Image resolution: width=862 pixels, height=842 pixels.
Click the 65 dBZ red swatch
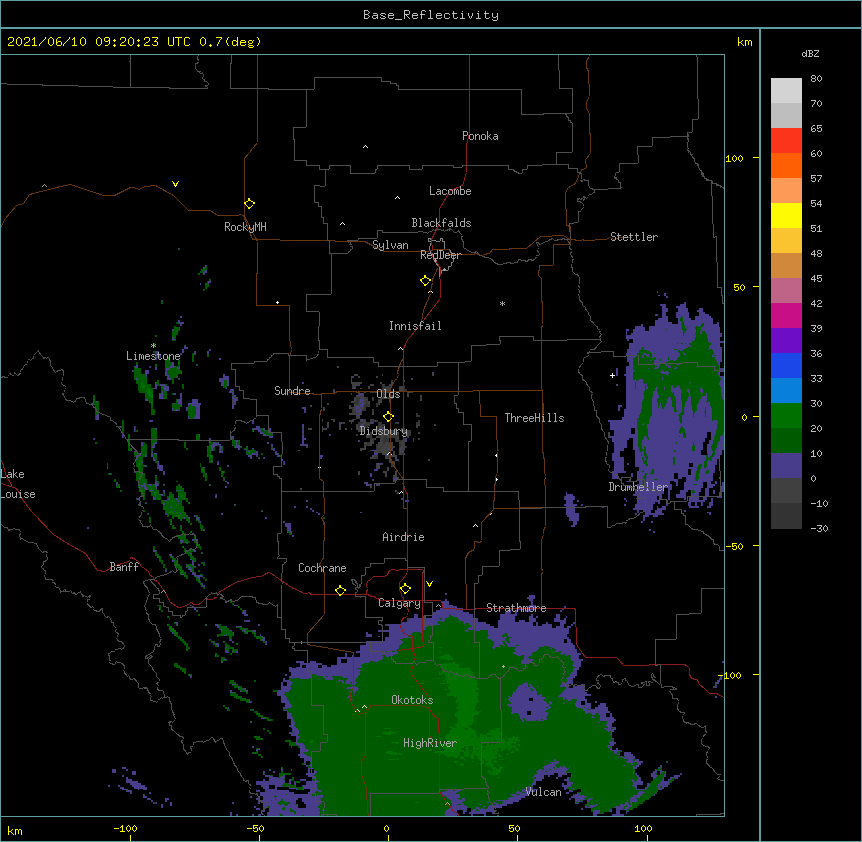786,140
